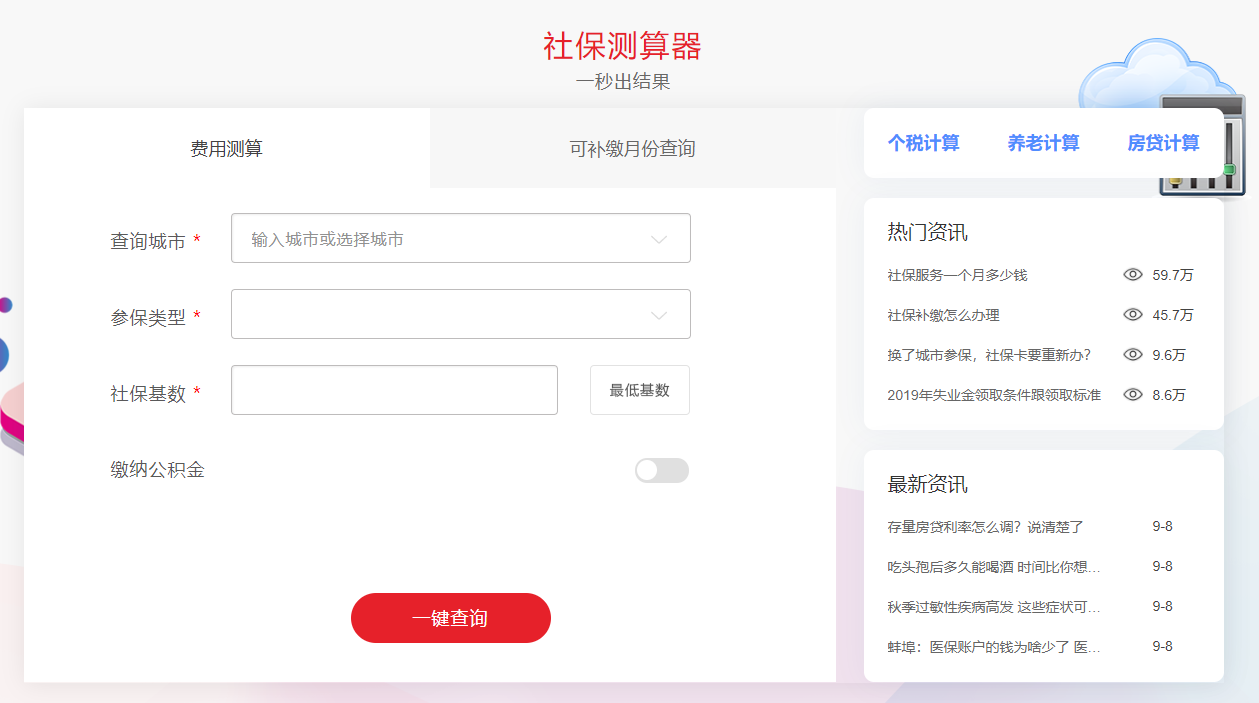Switch to the 费用测算 tab
Screen dimensions: 1259x703
[x=227, y=148]
